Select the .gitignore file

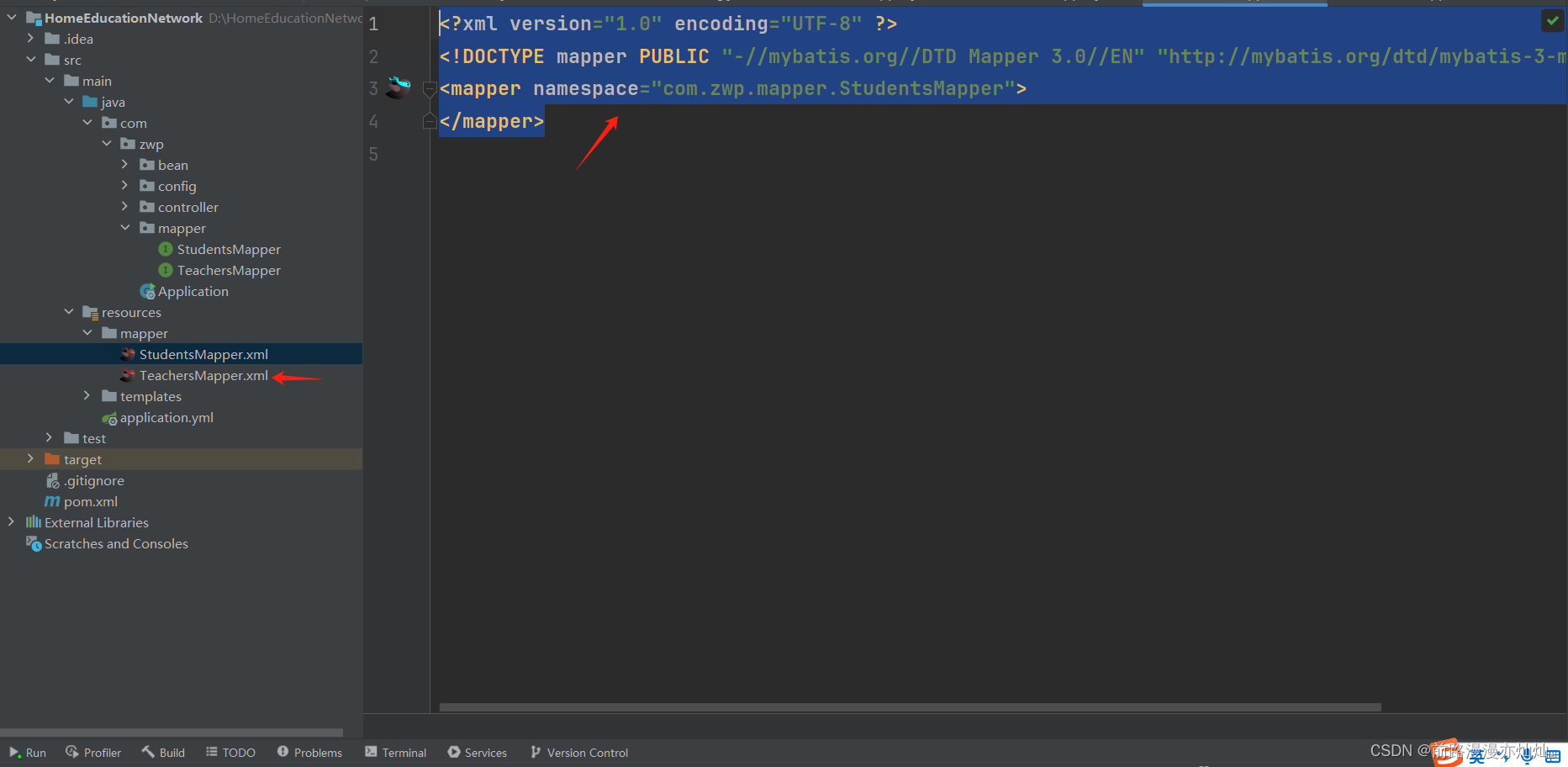coord(94,480)
